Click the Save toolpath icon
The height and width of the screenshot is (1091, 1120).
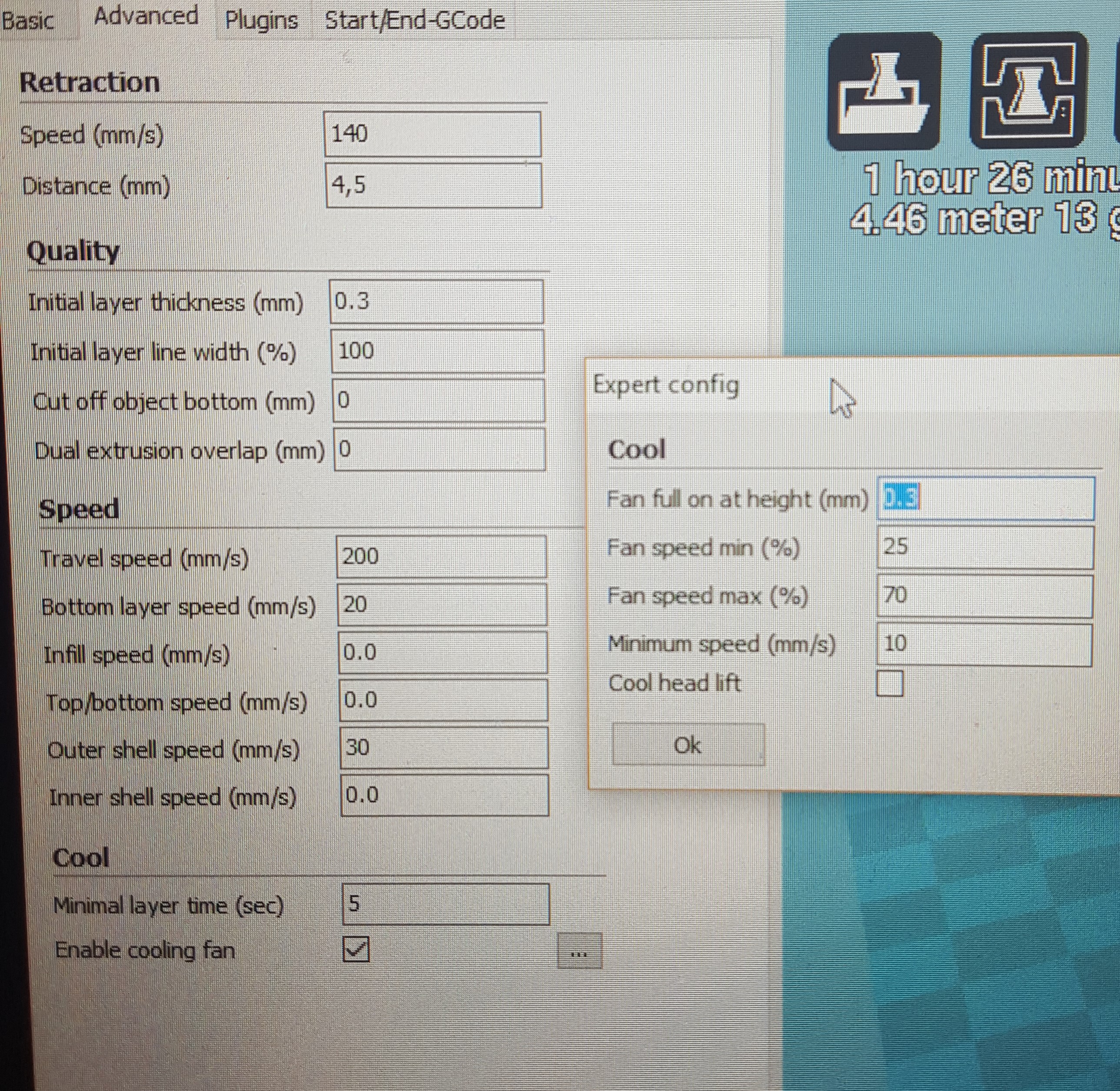[1028, 90]
